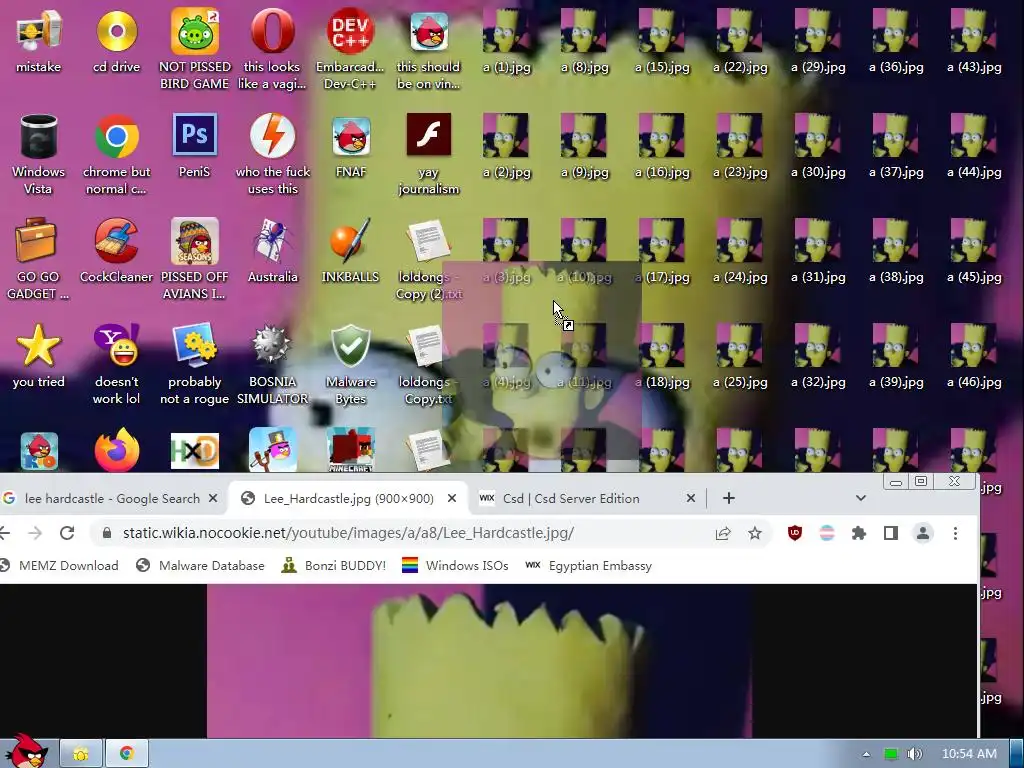Go forward in browser history

(35, 533)
